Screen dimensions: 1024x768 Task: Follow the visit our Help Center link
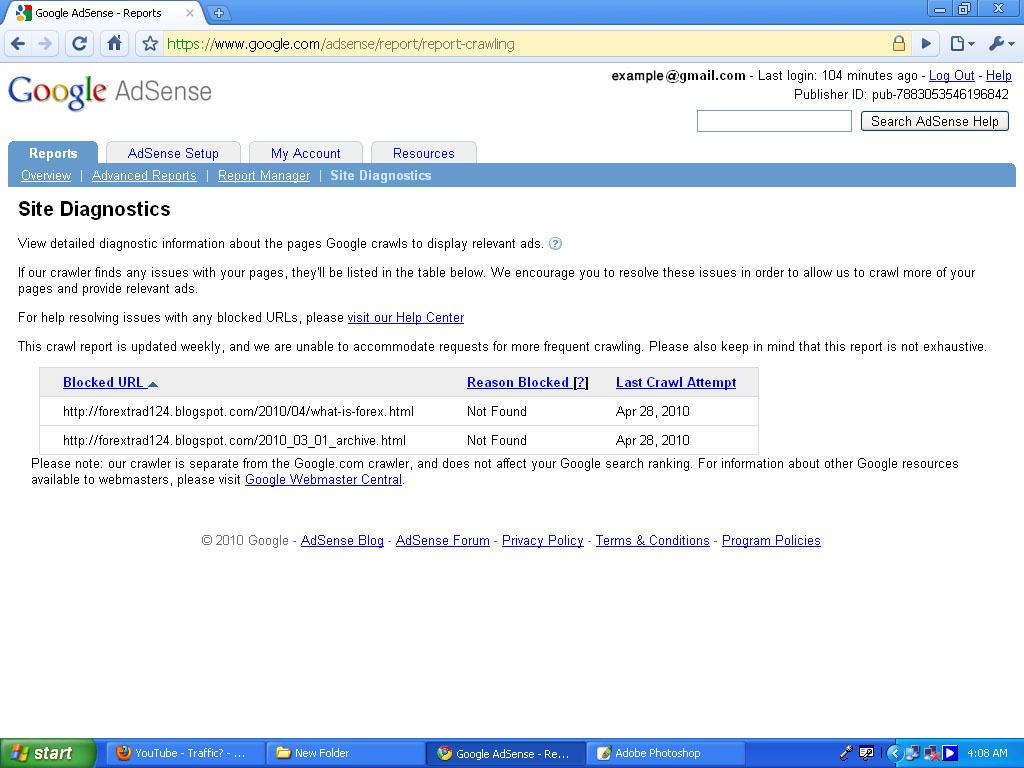406,317
